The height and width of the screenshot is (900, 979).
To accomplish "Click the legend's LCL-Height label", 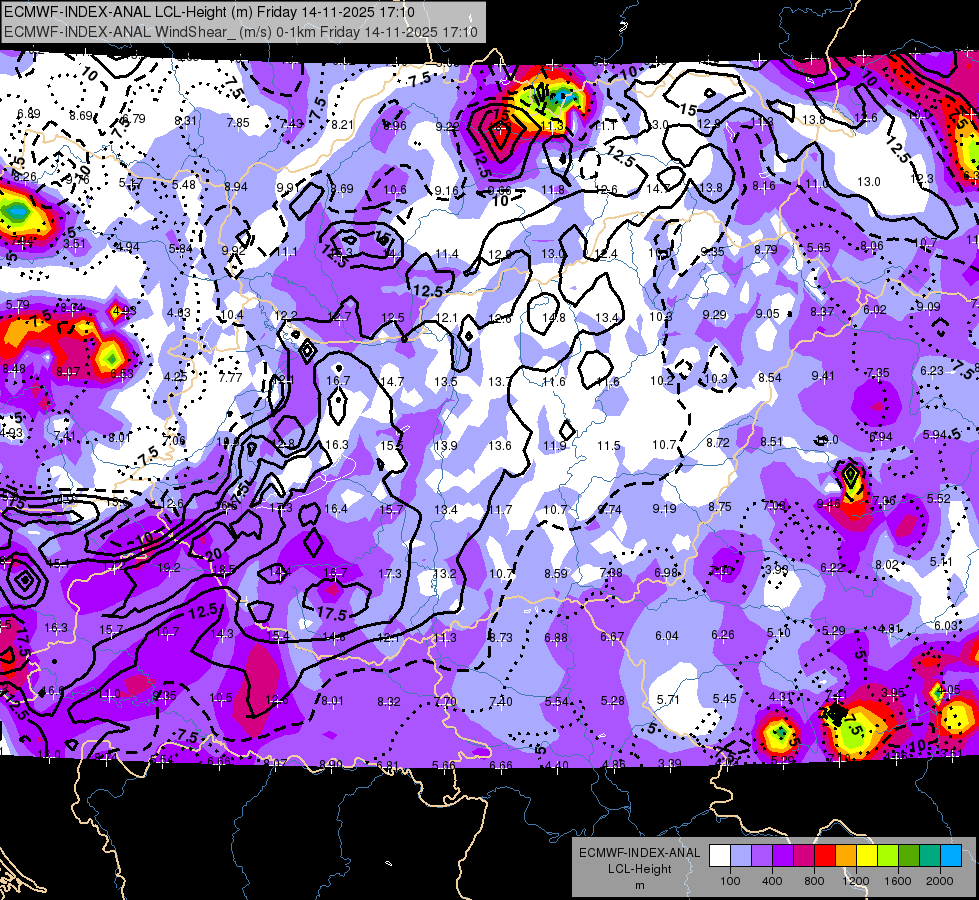I will pyautogui.click(x=639, y=869).
